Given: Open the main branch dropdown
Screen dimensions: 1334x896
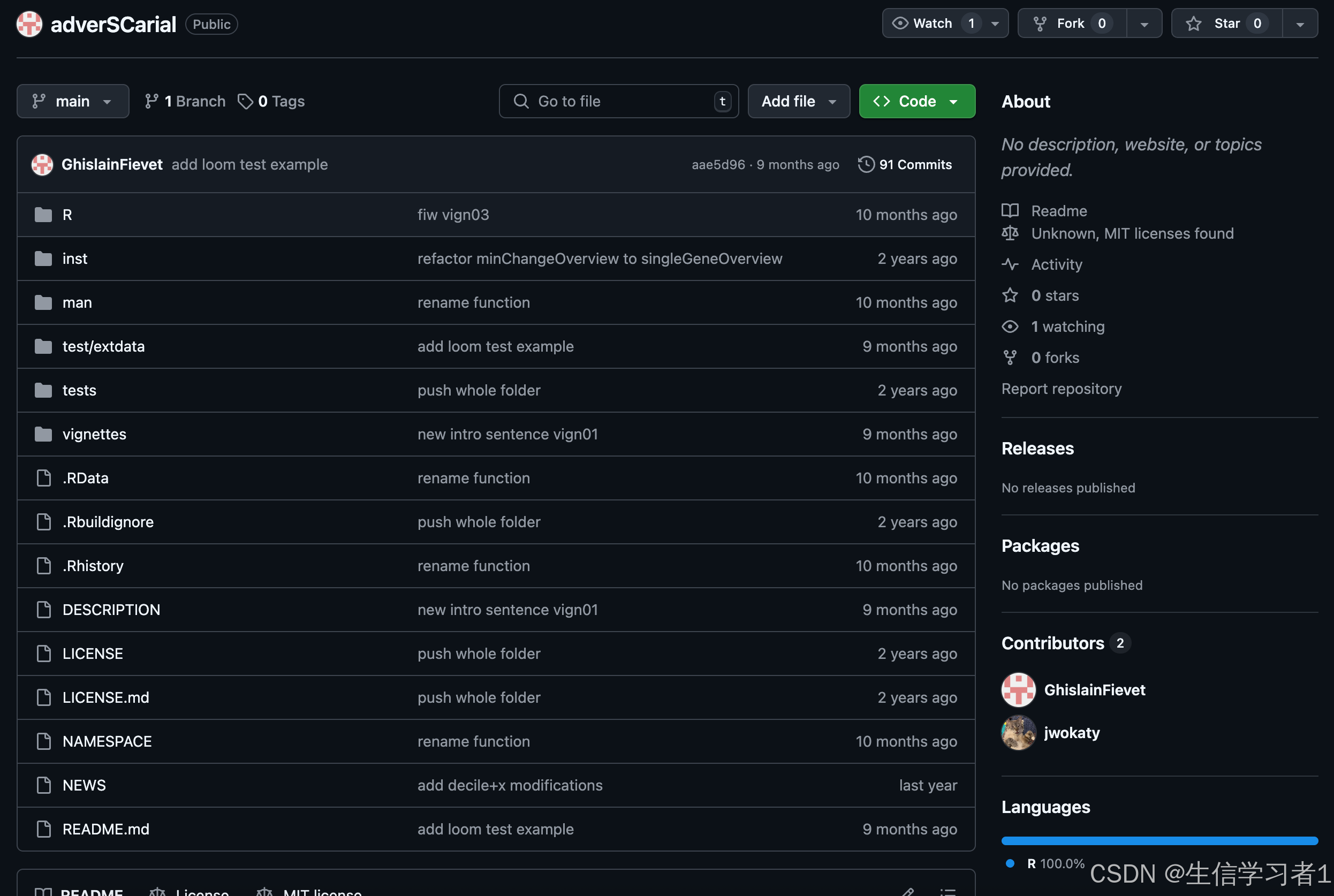Looking at the screenshot, I should click(73, 102).
